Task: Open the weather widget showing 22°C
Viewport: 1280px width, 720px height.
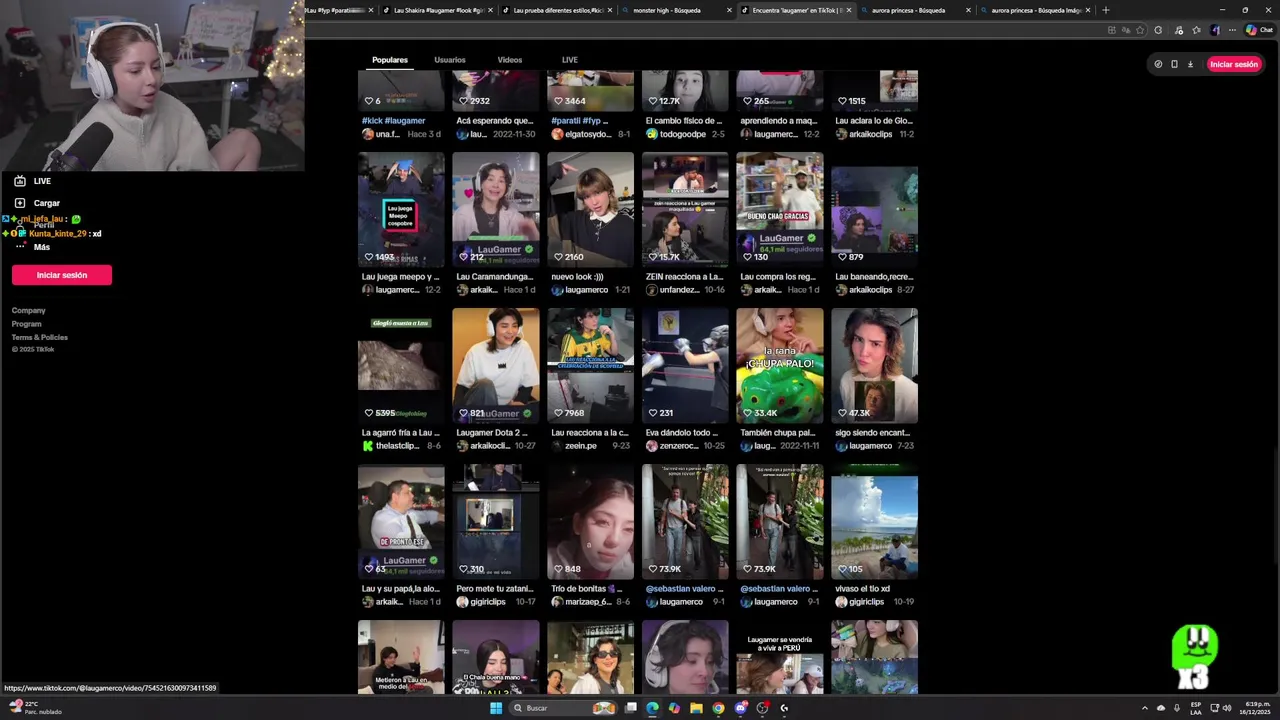Action: [35, 708]
